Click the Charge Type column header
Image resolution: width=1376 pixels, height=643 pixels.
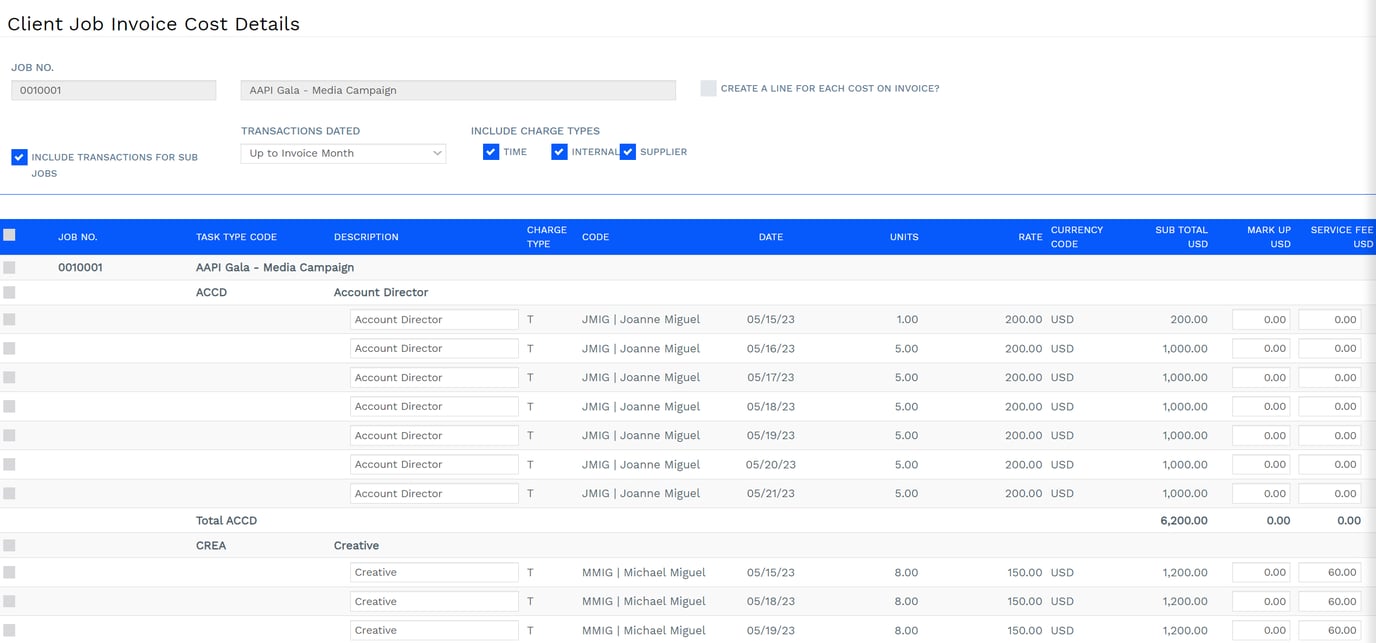[x=546, y=237]
